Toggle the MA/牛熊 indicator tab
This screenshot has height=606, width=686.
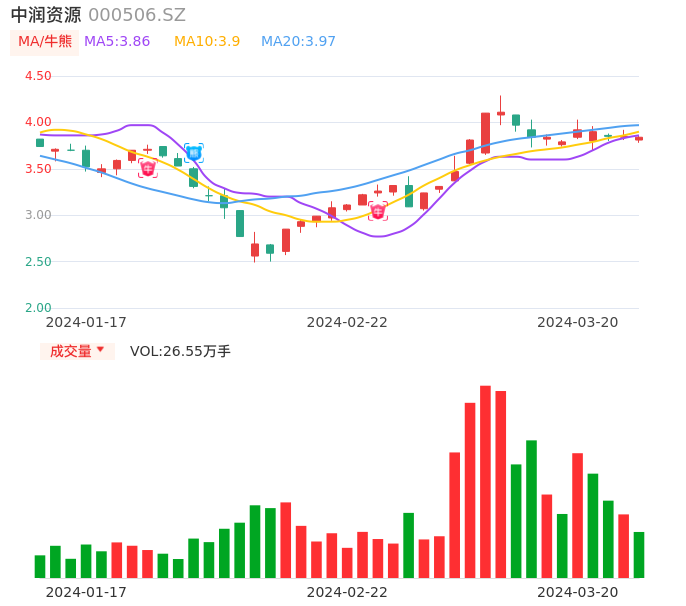coord(44,42)
